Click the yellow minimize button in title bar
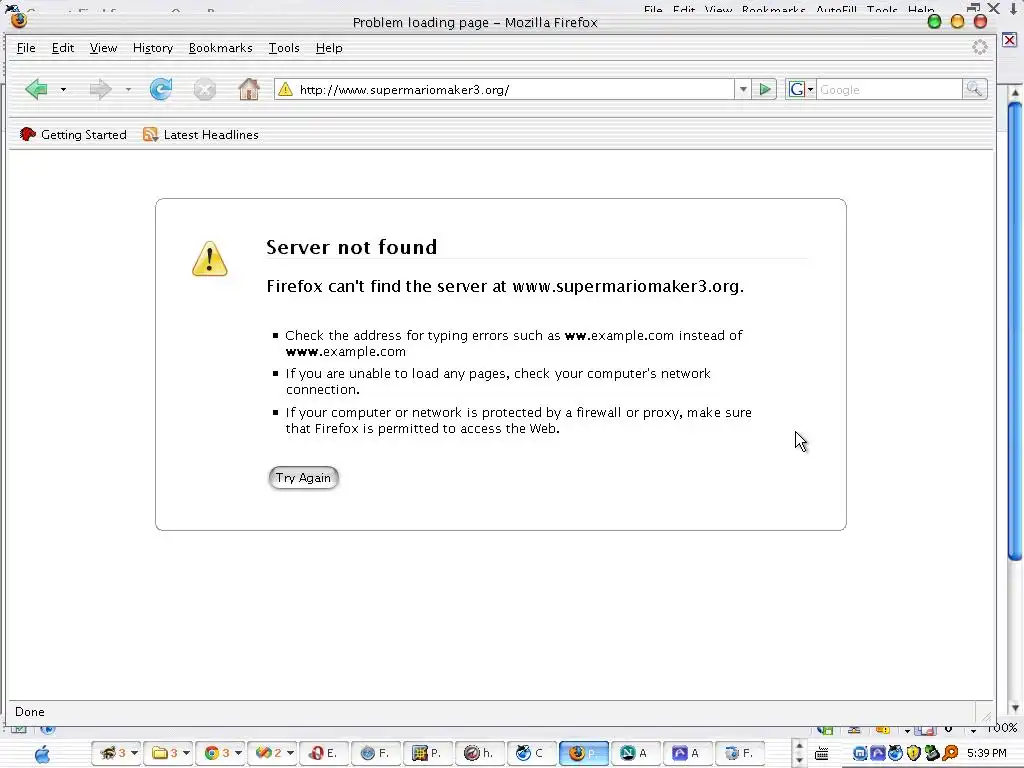 point(957,22)
